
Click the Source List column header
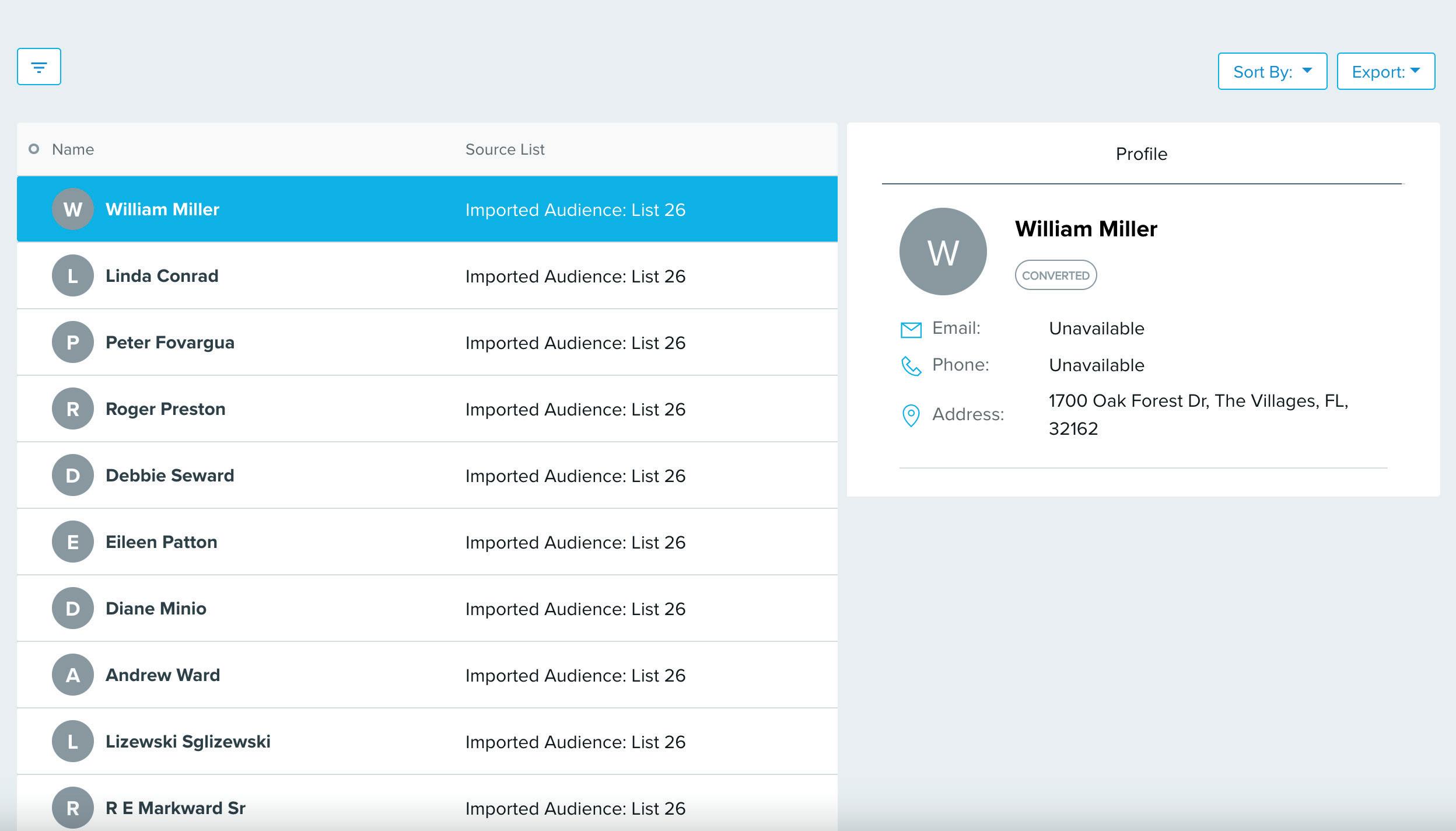(505, 150)
